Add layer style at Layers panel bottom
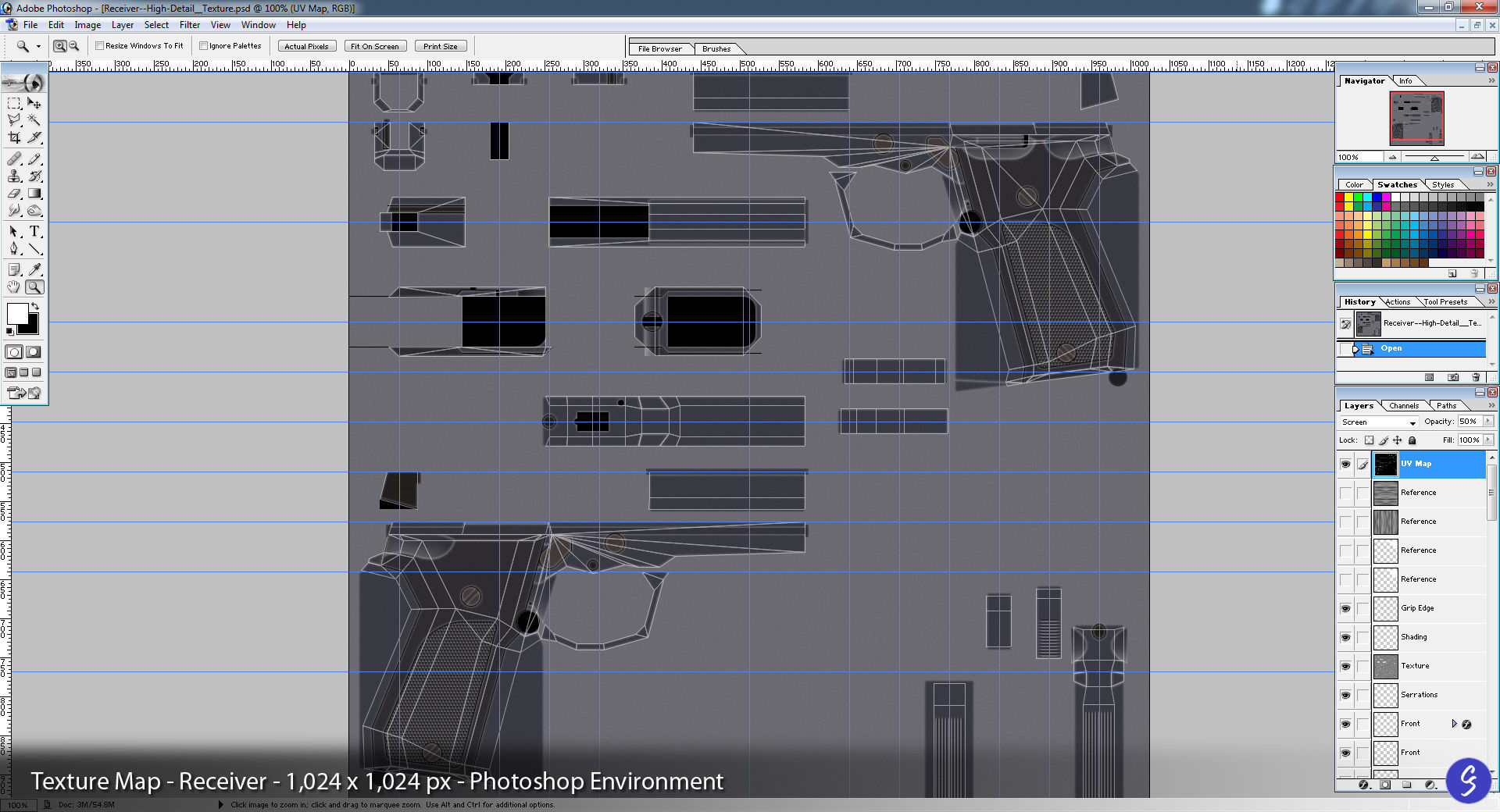This screenshot has width=1500, height=812. pos(1363,785)
